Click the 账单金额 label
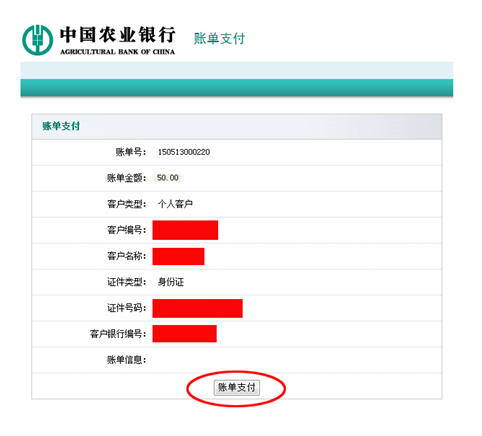Screen dimensions: 482x436 127,178
